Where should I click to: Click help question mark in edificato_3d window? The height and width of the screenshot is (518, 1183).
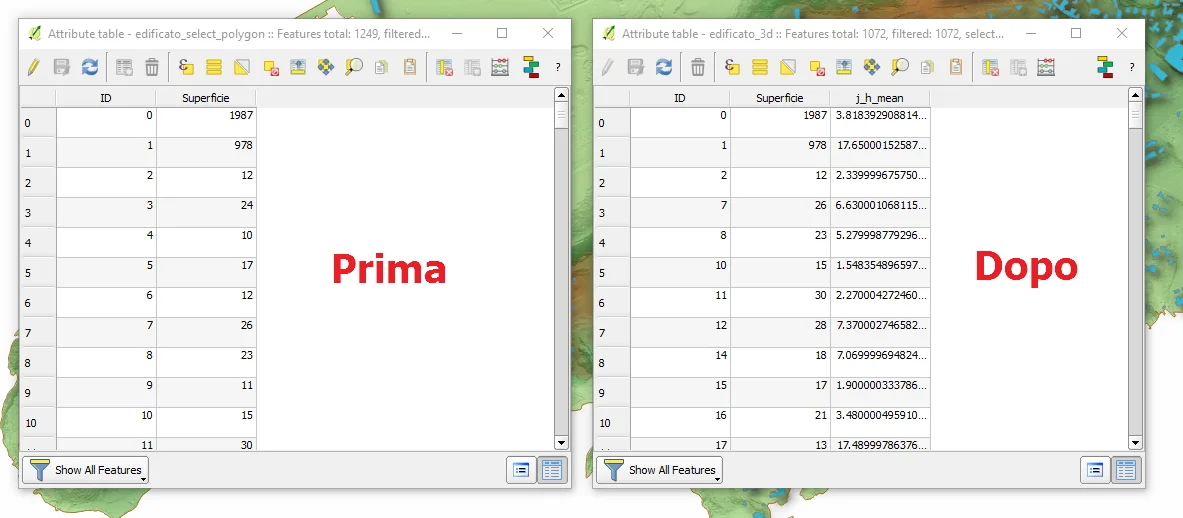[x=1132, y=67]
